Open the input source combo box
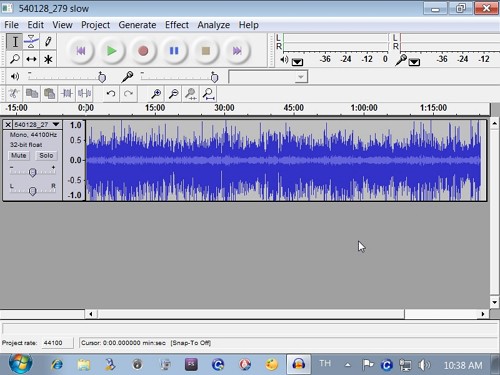 (x=268, y=77)
